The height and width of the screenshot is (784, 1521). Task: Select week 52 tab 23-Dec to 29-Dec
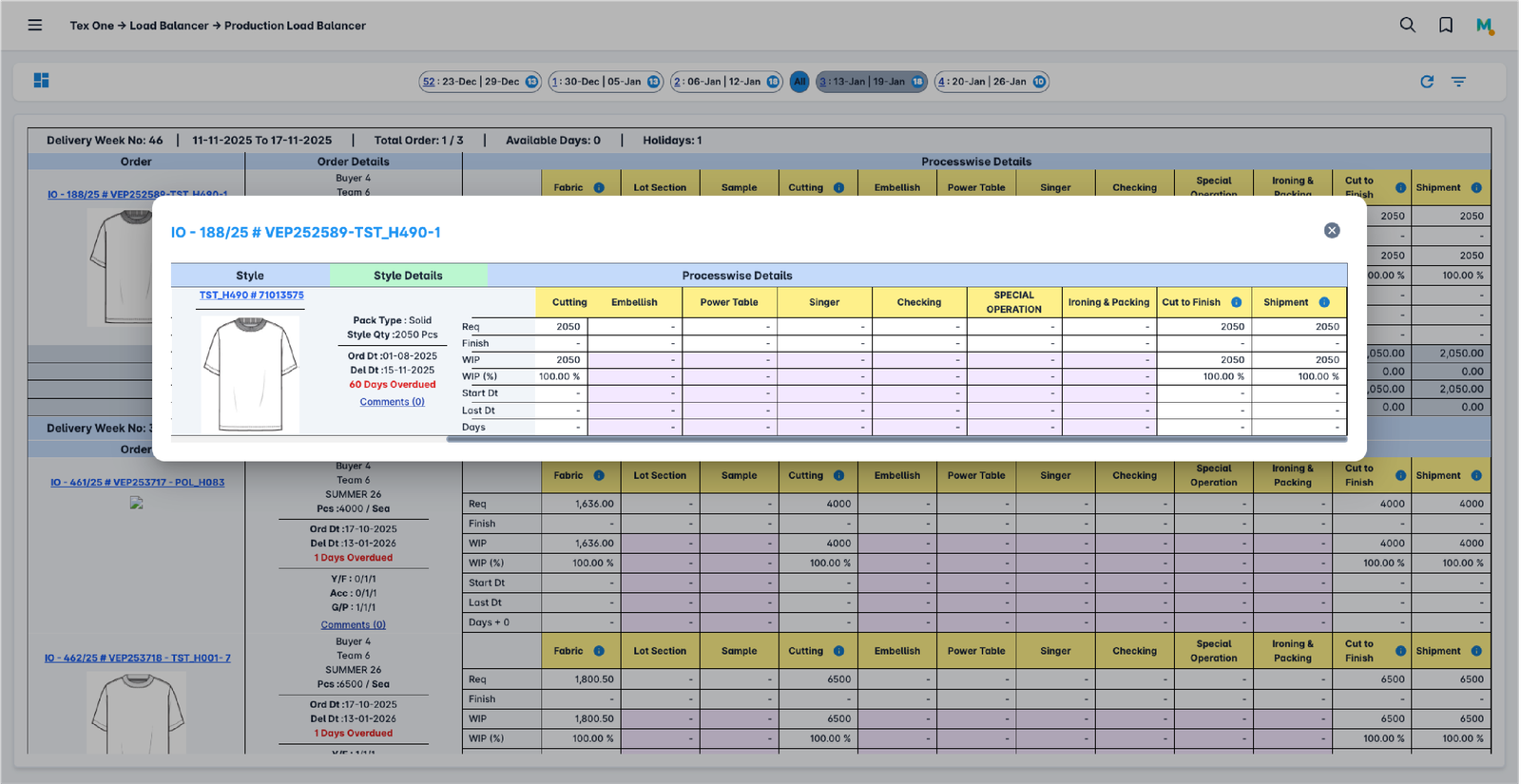(x=479, y=82)
